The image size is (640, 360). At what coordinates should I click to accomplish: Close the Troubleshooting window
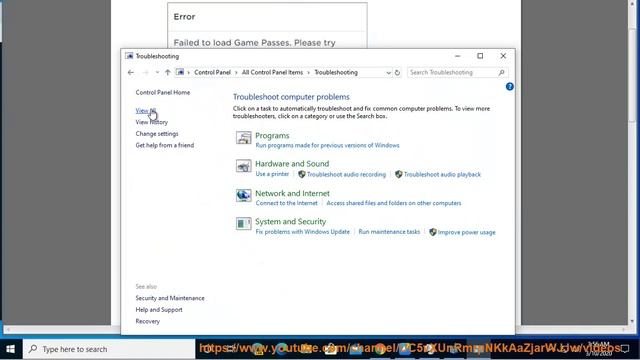503,56
